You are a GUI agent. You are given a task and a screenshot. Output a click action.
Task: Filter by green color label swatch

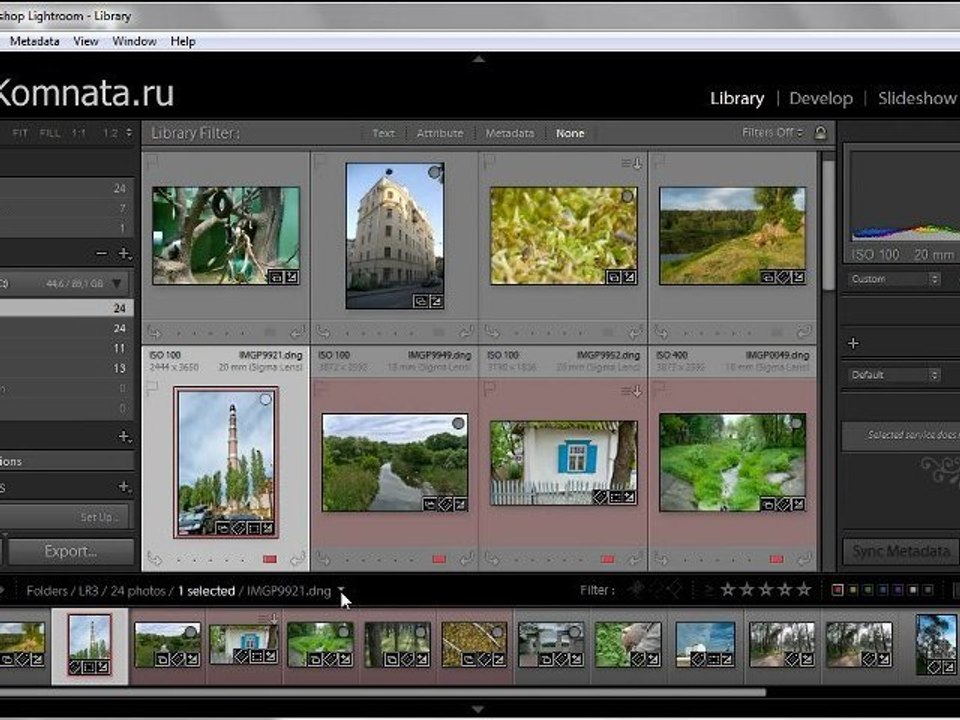click(868, 590)
